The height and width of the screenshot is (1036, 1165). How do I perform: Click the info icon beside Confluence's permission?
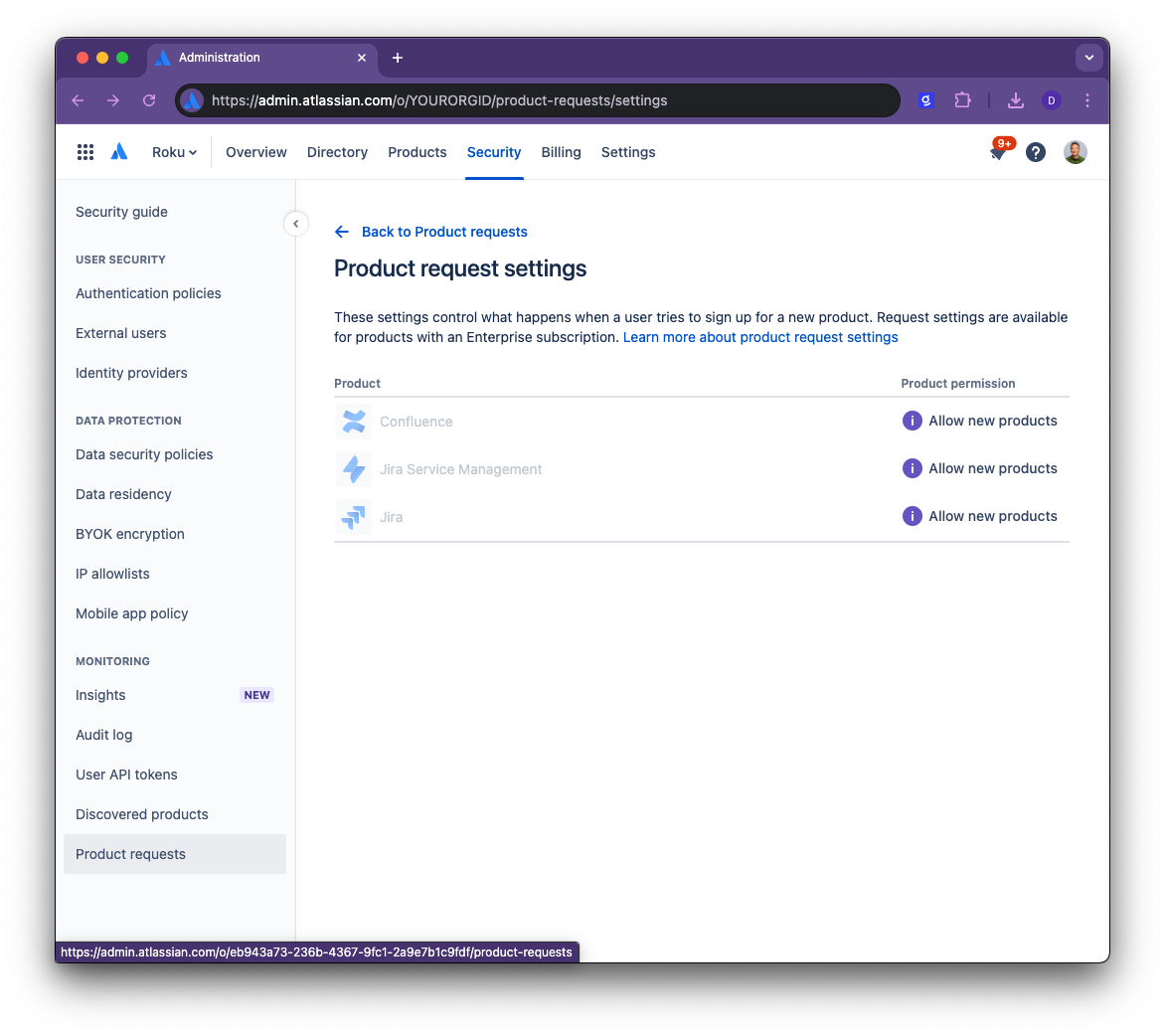(x=912, y=421)
